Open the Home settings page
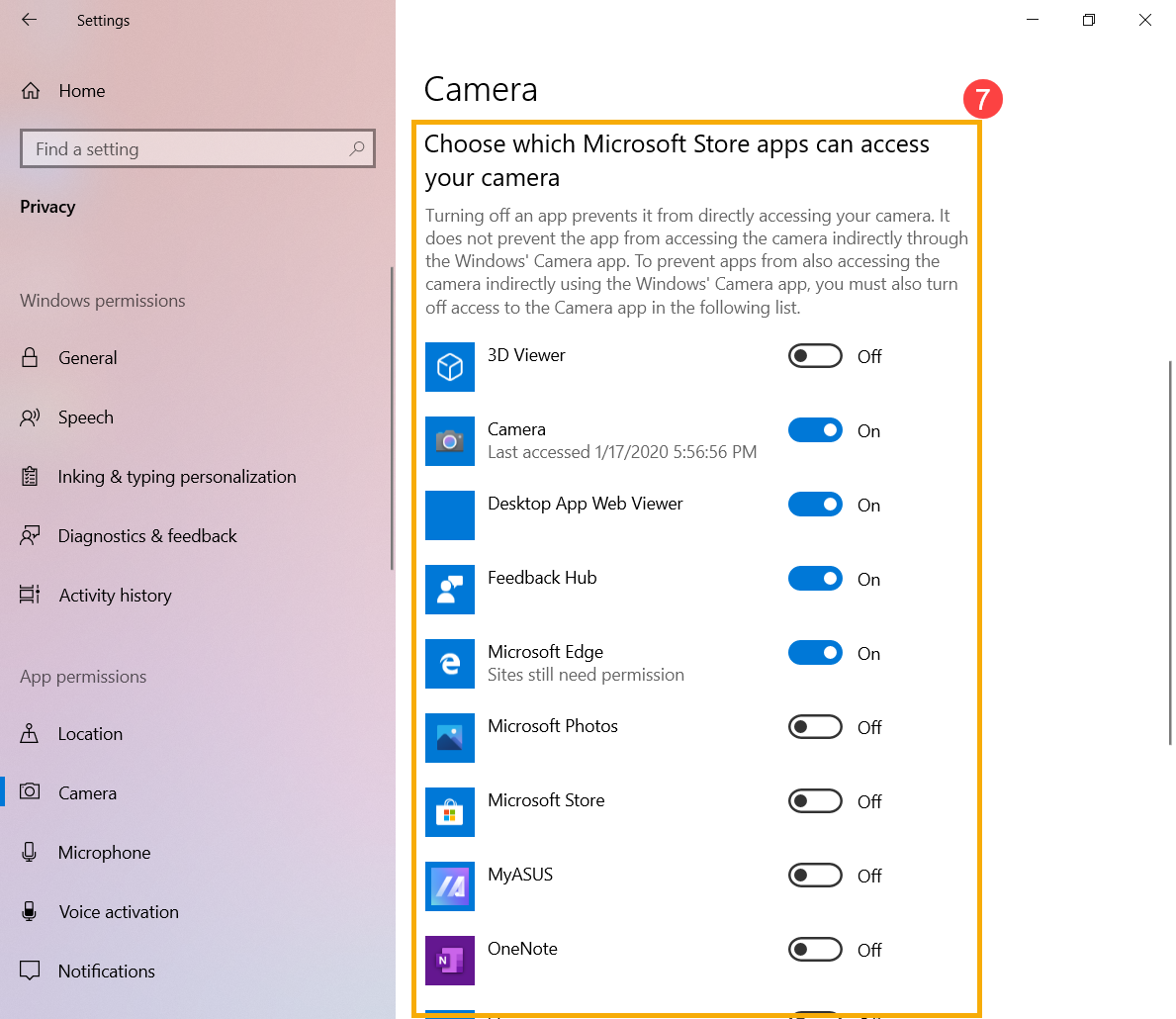Viewport: 1176px width, 1019px height. pos(197,91)
